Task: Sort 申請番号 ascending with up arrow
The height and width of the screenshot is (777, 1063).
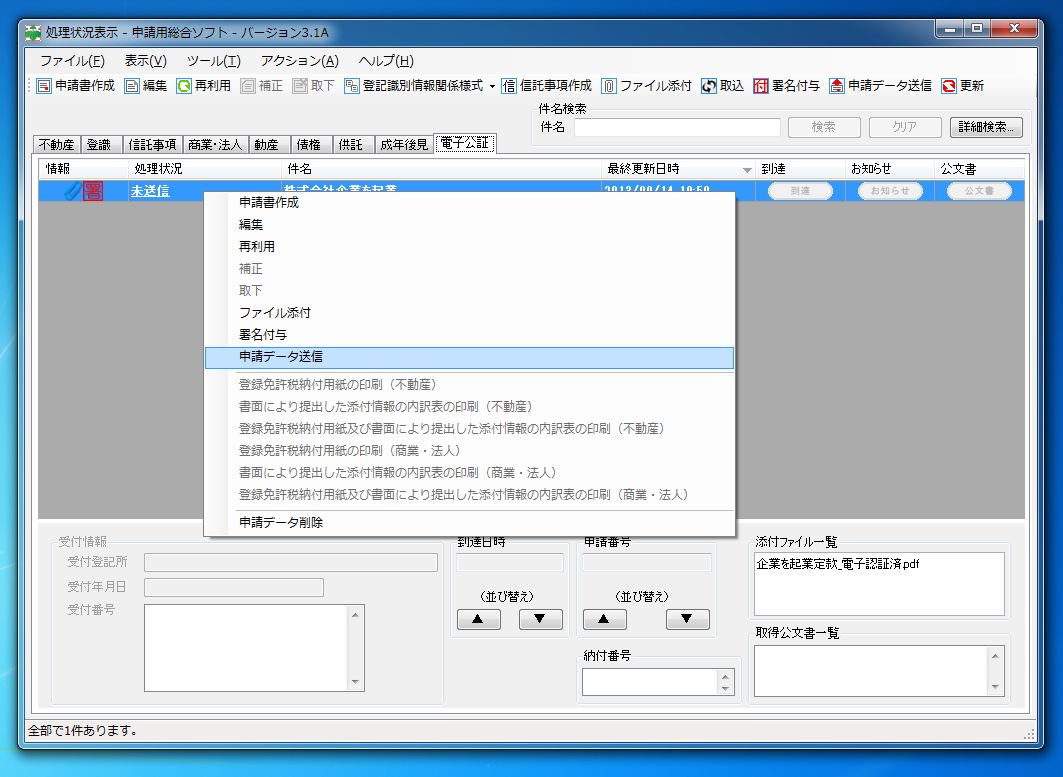Action: click(605, 619)
